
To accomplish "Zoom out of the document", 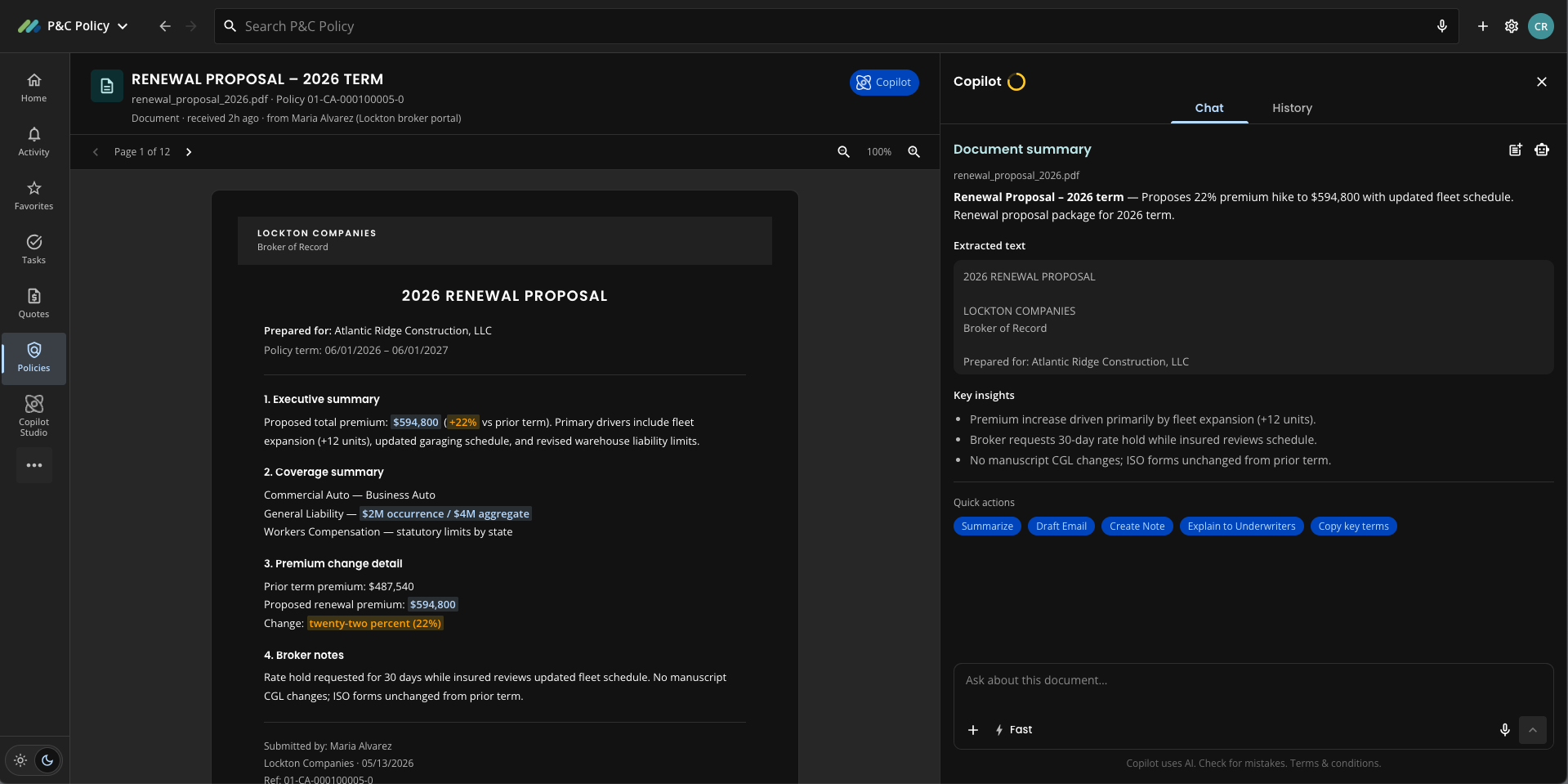I will click(x=843, y=152).
